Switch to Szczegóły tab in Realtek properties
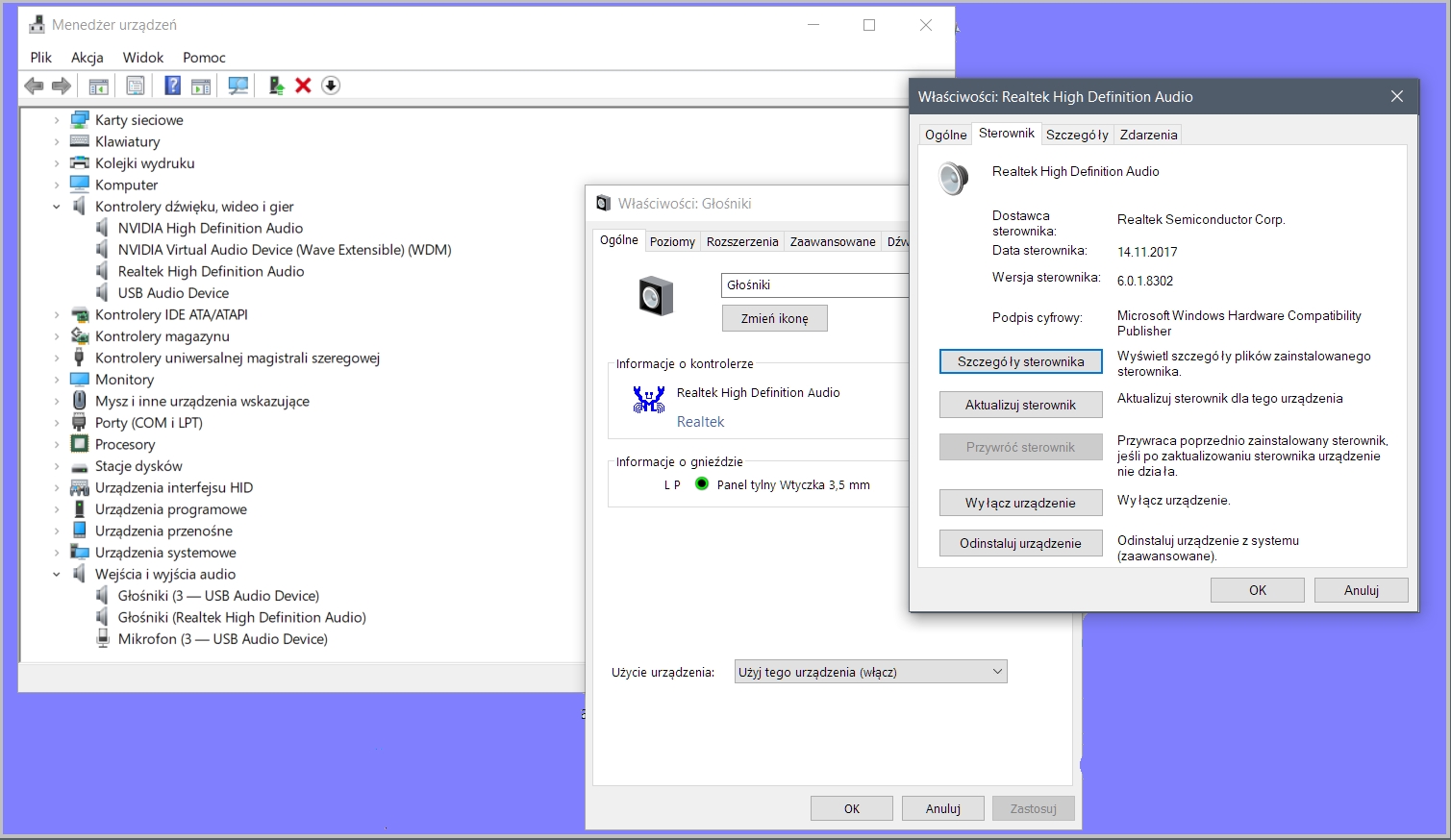The image size is (1451, 840). click(x=1077, y=135)
